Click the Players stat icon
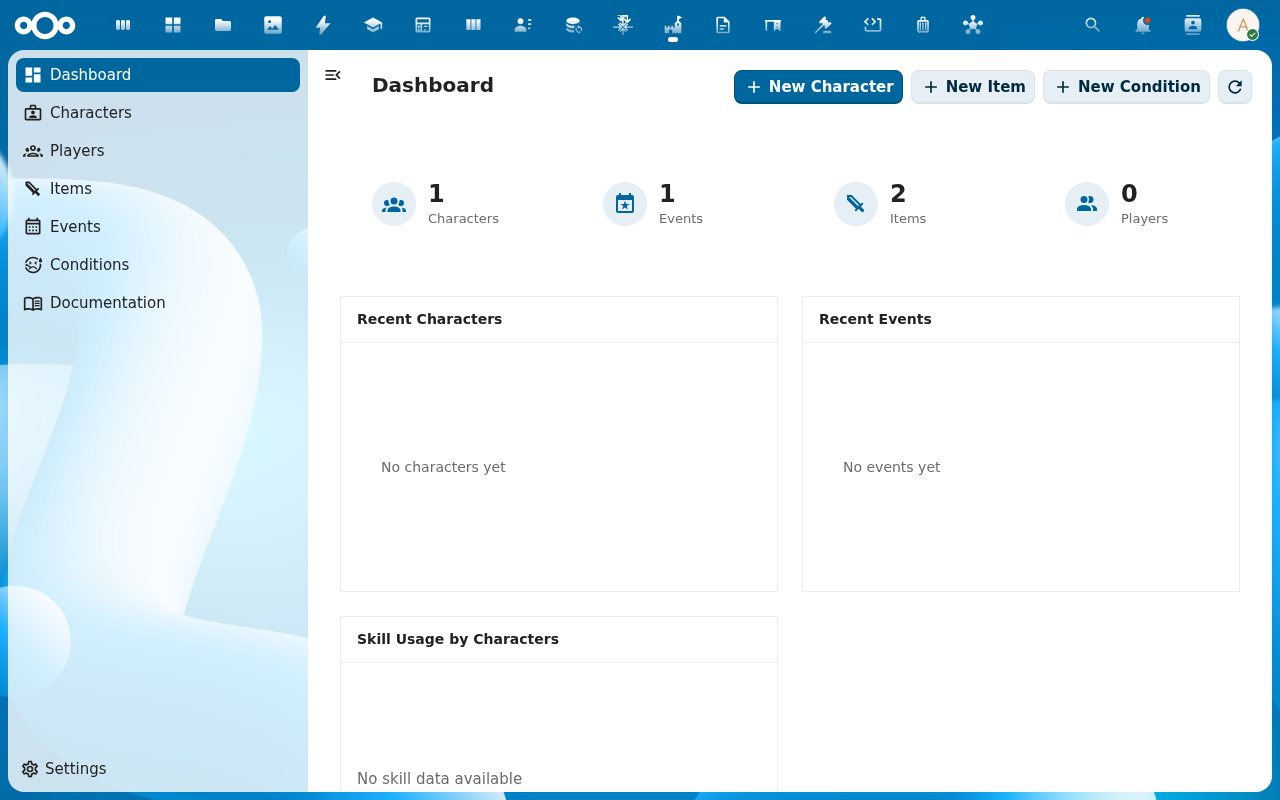The width and height of the screenshot is (1280, 800). (x=1087, y=204)
